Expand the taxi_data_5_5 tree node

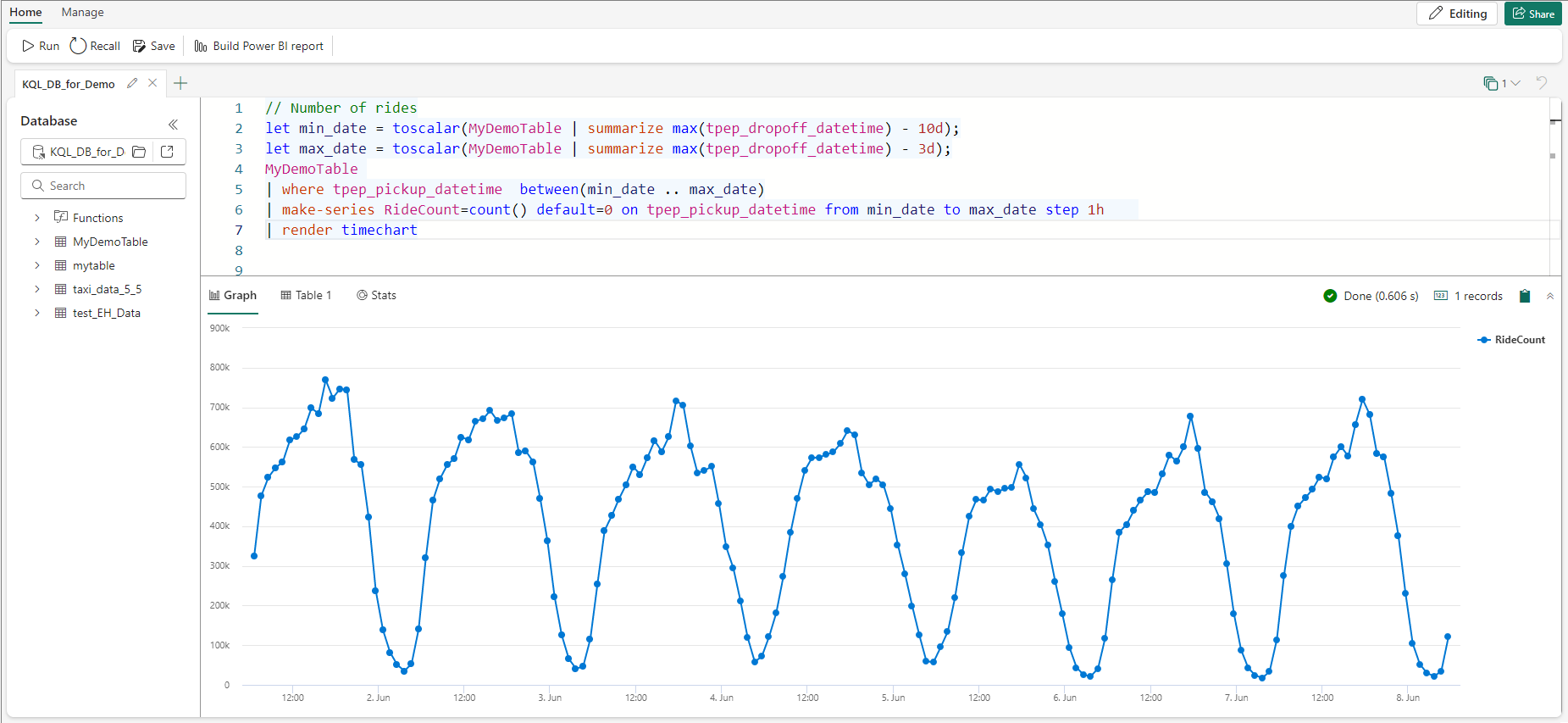click(37, 289)
